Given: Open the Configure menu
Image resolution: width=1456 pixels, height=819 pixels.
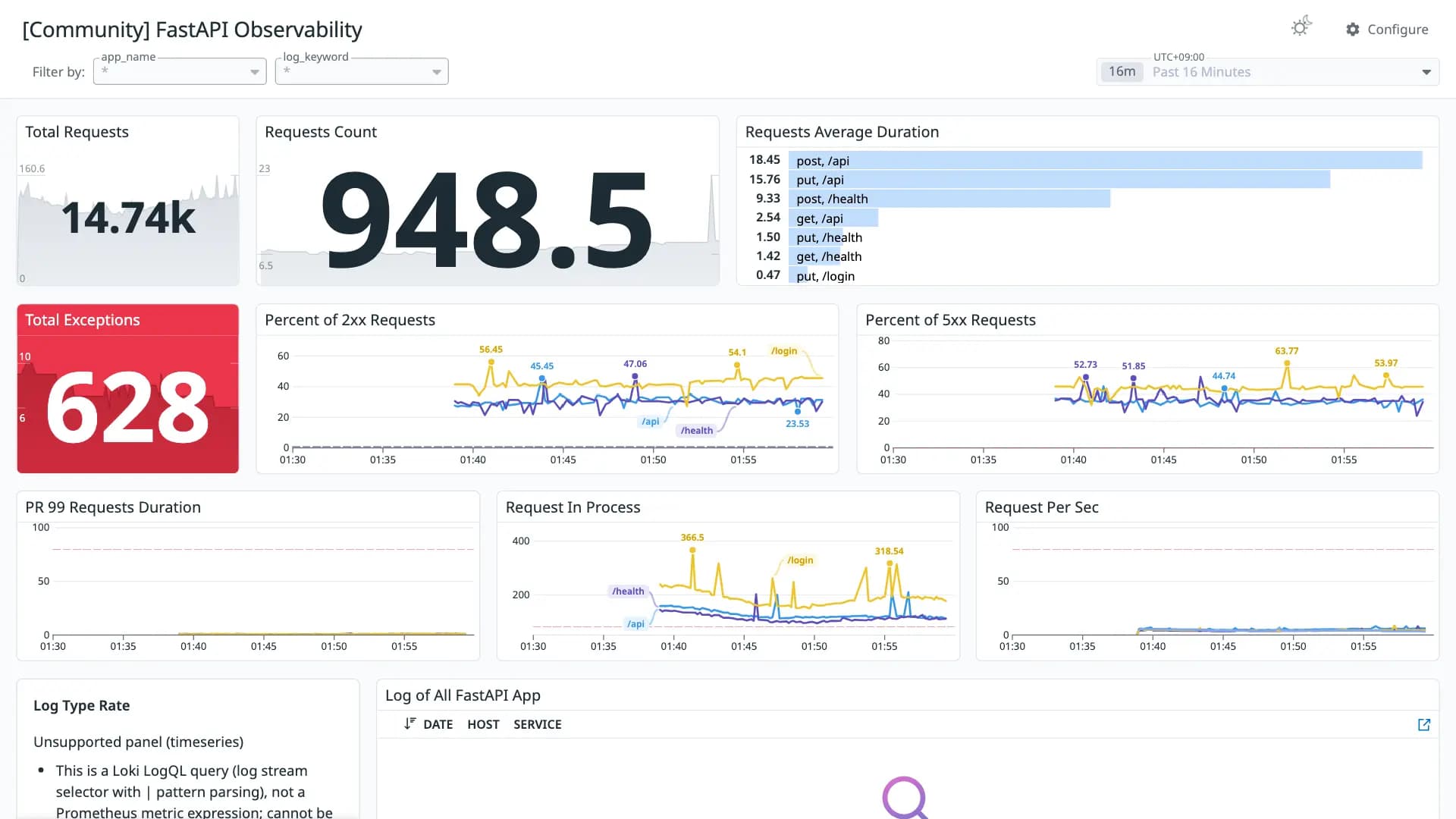Looking at the screenshot, I should click(x=1387, y=30).
